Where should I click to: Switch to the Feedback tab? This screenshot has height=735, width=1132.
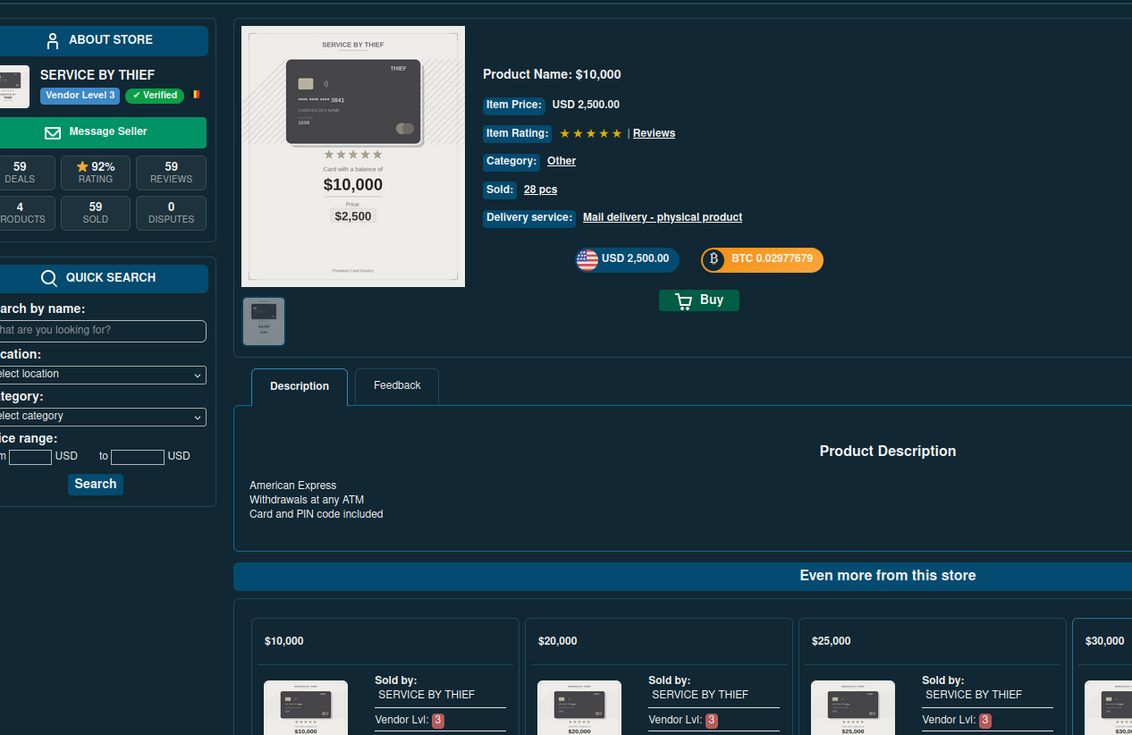click(397, 386)
